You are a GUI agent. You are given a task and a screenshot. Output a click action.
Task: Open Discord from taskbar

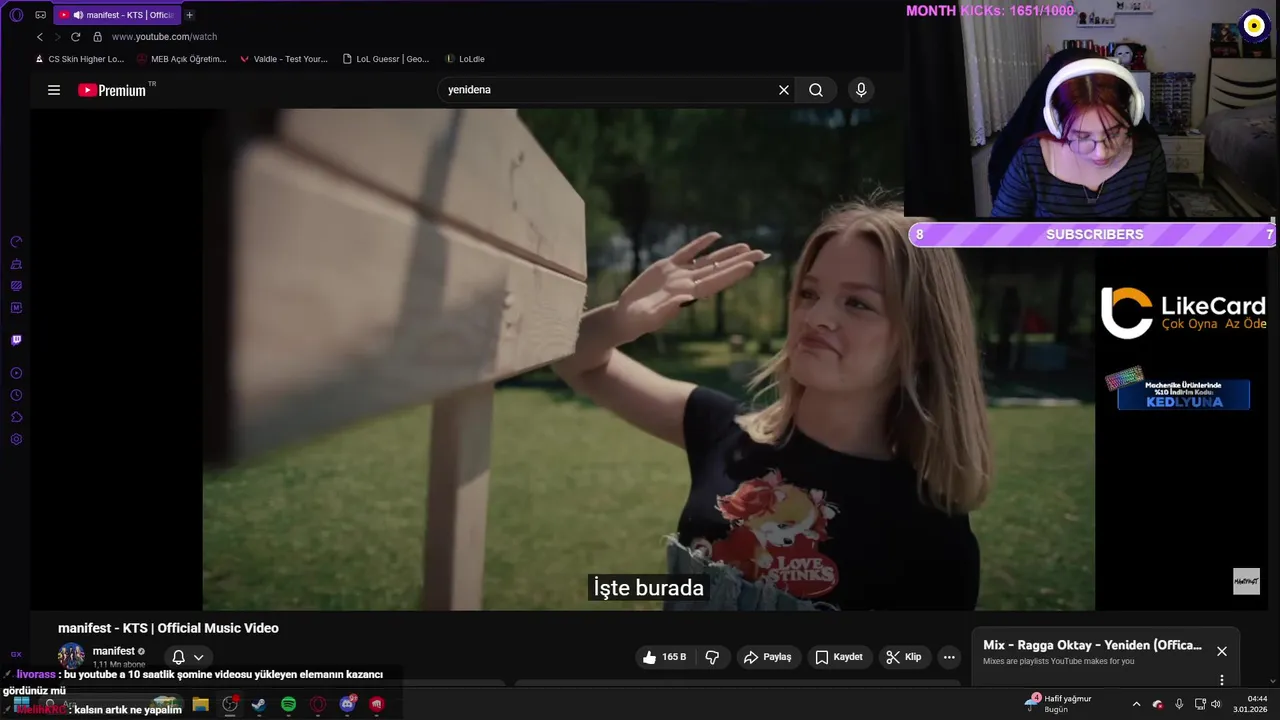point(347,704)
